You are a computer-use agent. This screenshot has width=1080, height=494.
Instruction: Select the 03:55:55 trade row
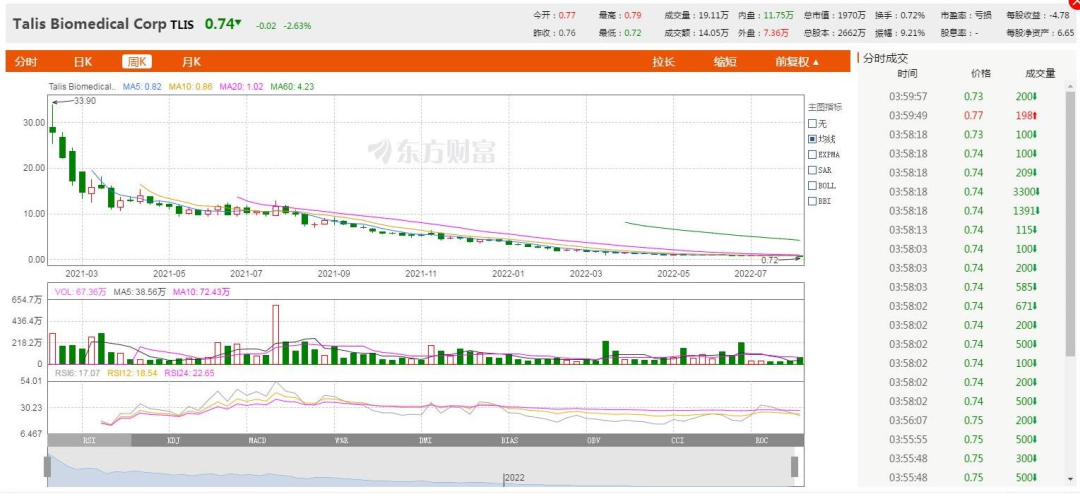[x=962, y=440]
